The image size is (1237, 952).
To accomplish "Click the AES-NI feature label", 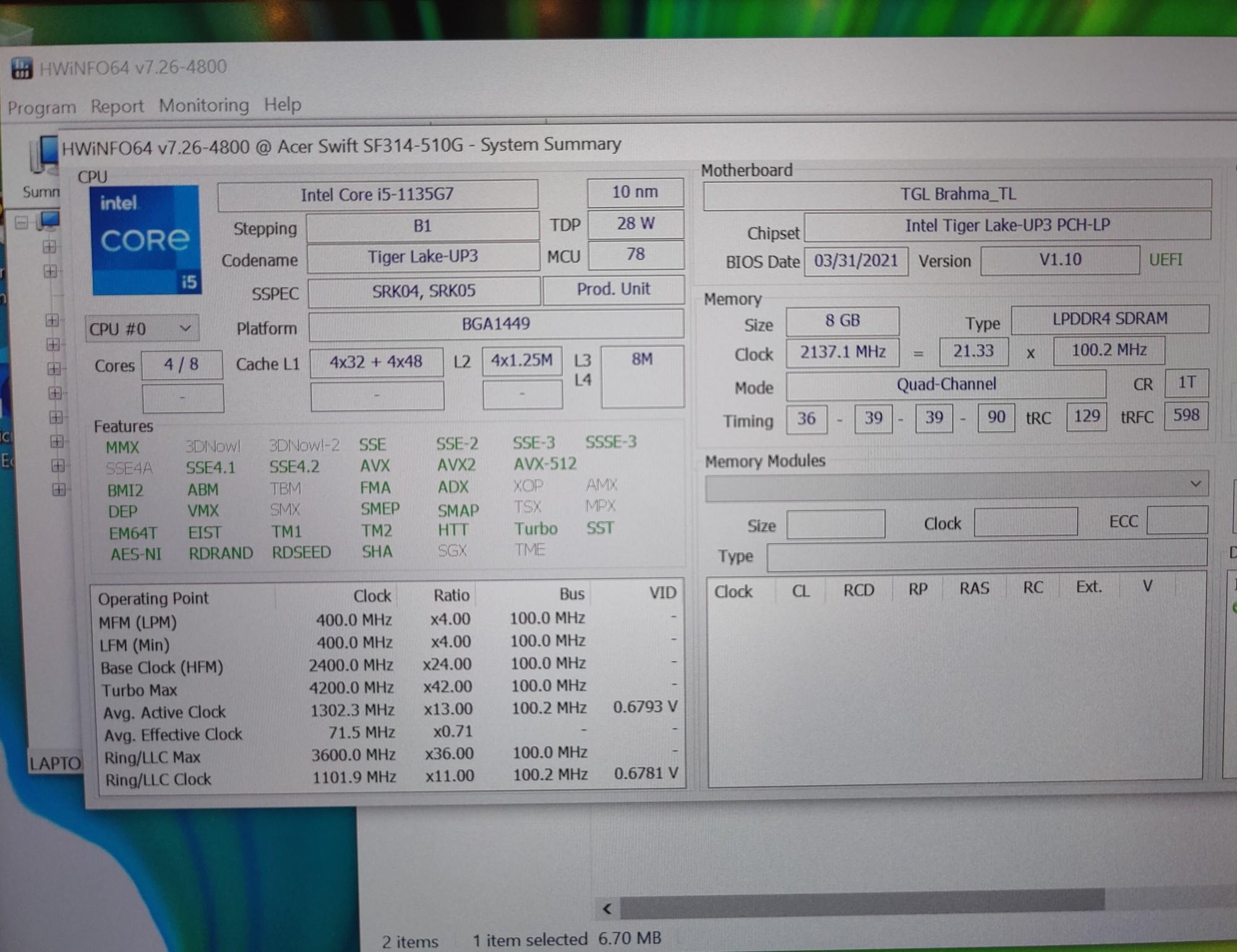I will pos(136,555).
